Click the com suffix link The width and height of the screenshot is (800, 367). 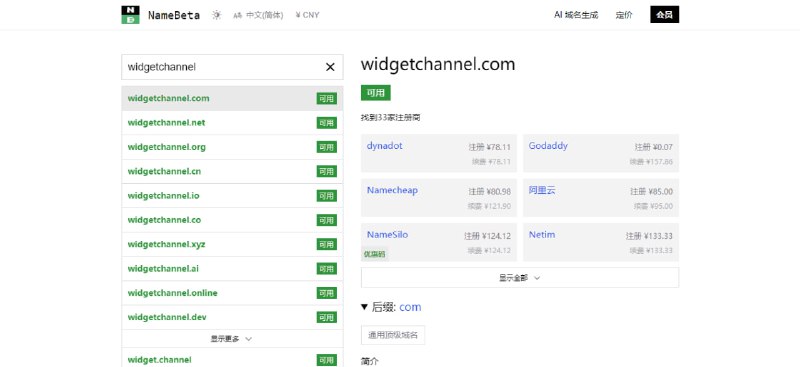coord(410,307)
